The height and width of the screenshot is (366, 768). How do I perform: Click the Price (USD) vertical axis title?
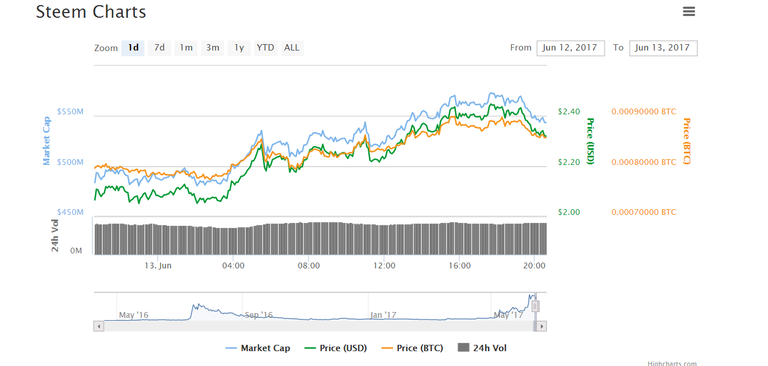590,141
